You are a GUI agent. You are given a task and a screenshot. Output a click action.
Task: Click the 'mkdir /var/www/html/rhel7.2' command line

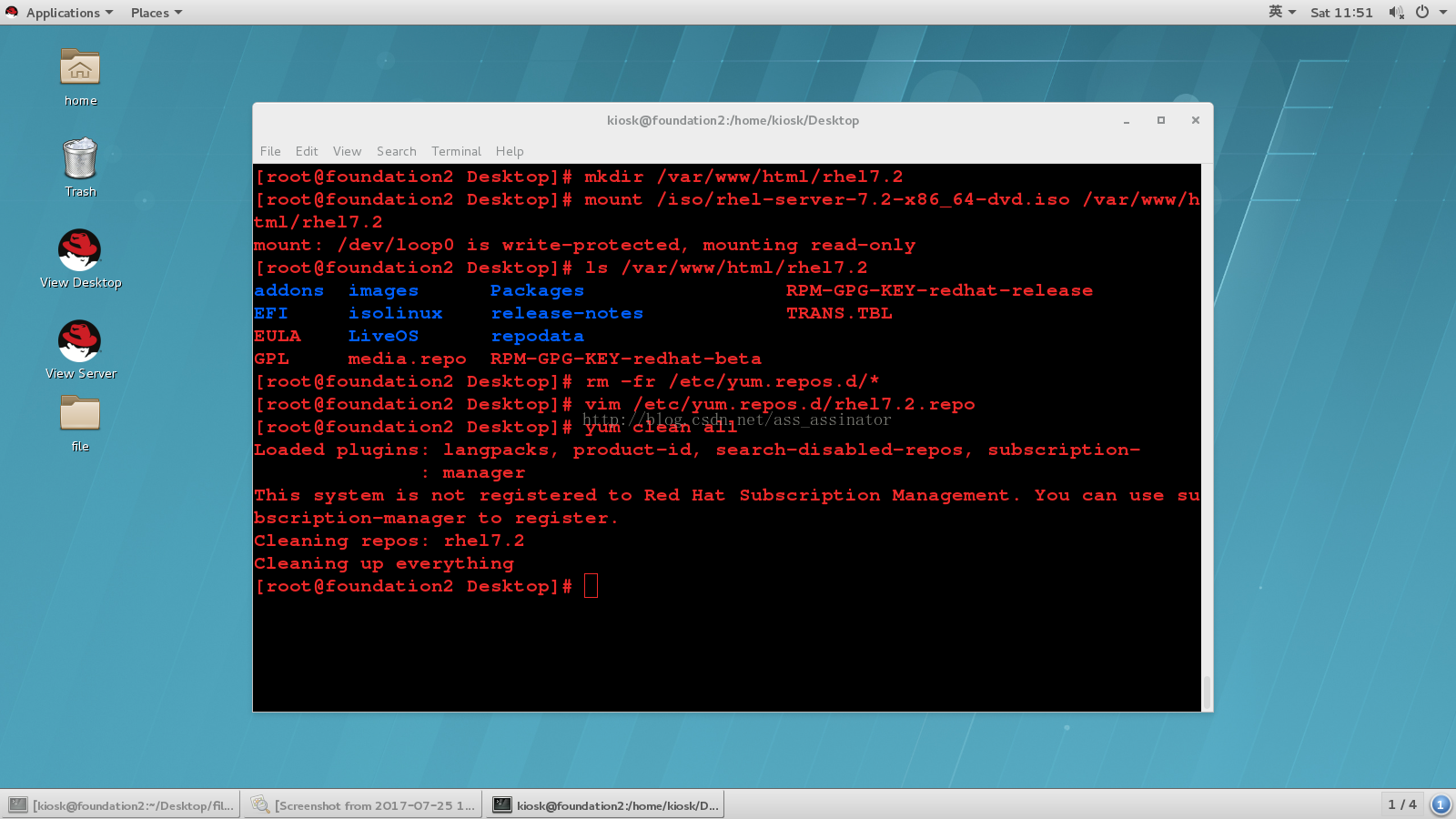743,177
